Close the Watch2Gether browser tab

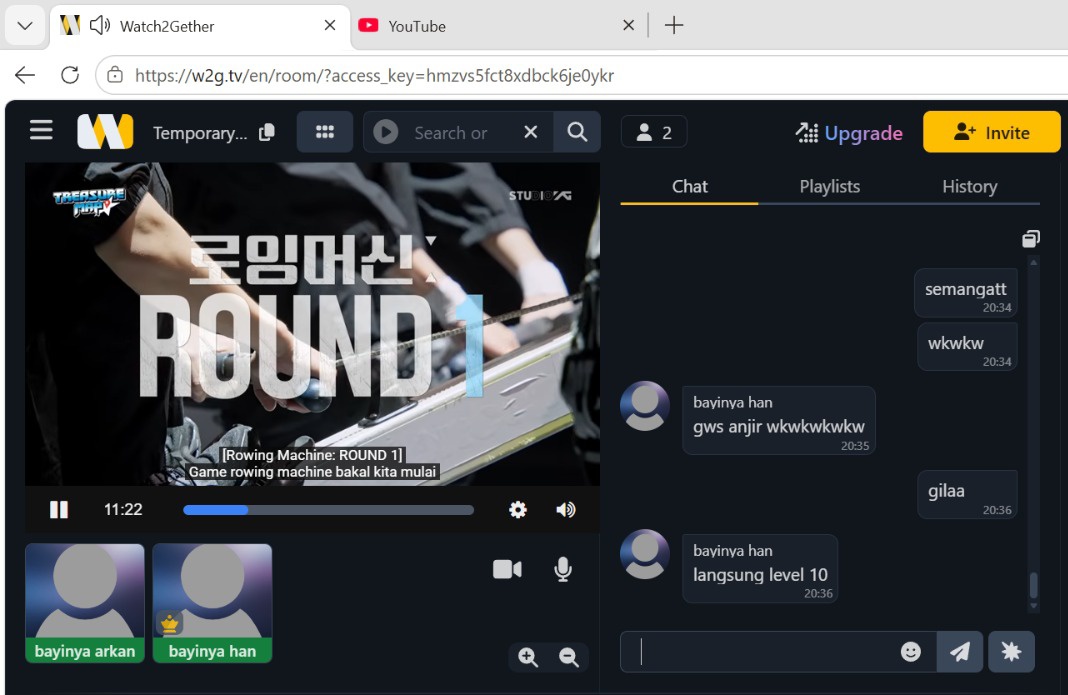tap(330, 25)
